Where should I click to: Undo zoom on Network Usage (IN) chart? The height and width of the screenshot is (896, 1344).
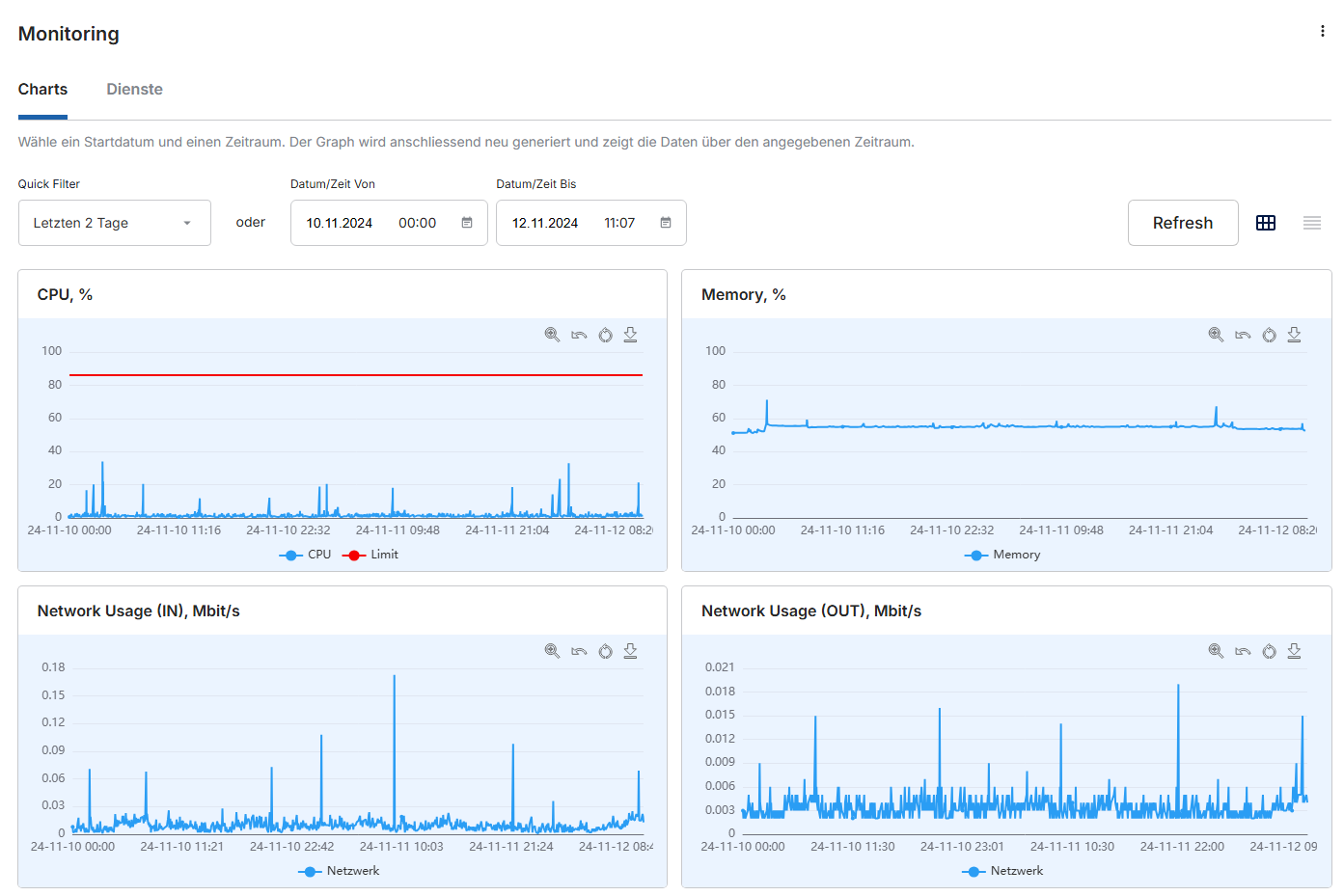(x=579, y=651)
